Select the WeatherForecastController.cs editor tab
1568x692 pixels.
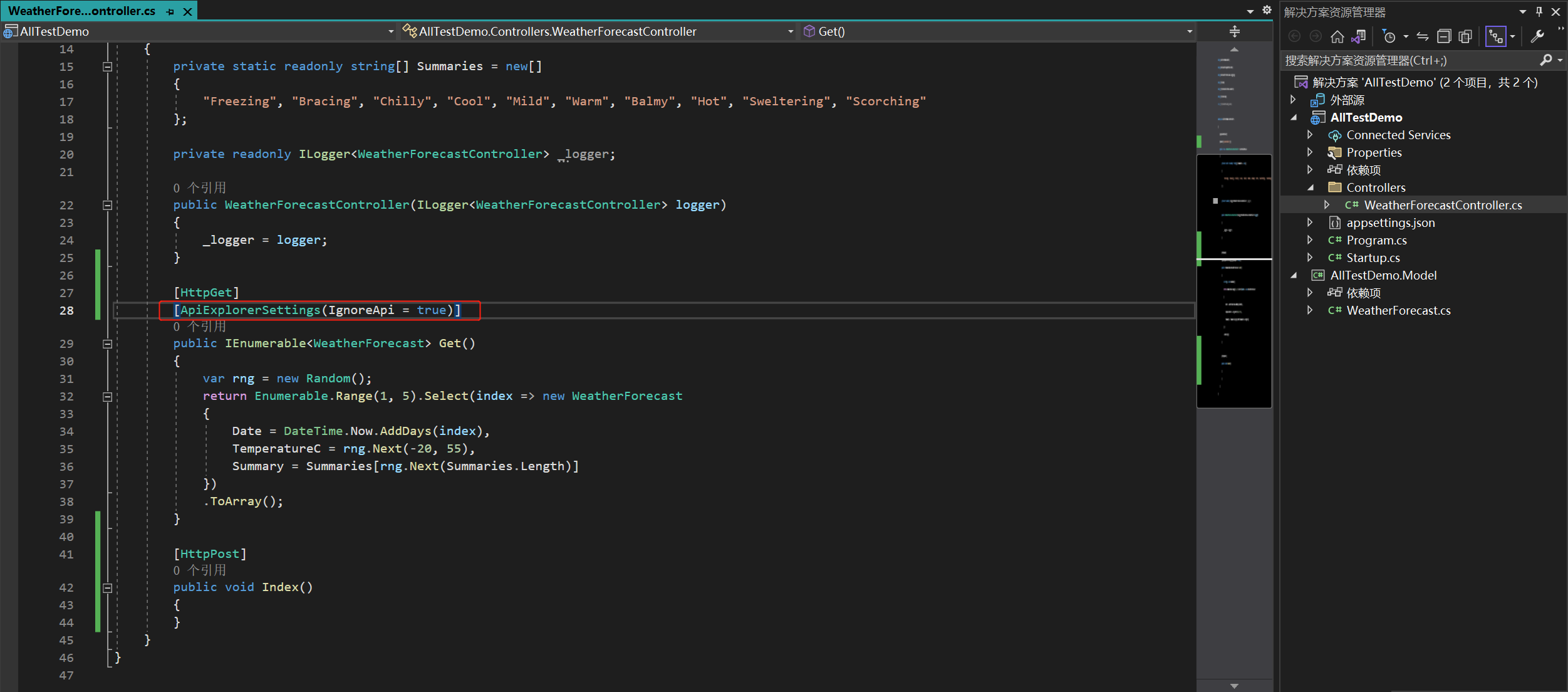pos(82,11)
